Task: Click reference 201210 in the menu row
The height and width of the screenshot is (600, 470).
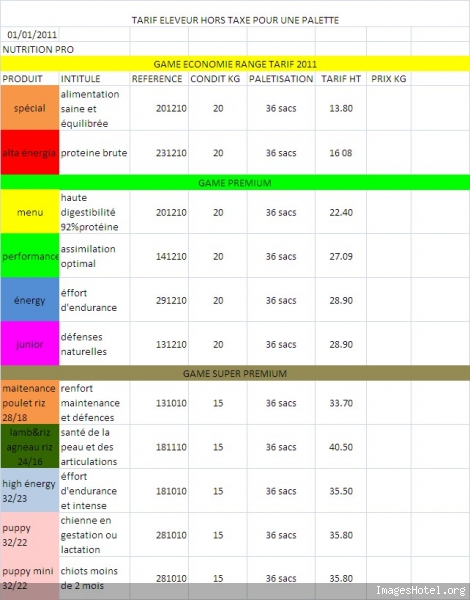Action: coord(171,212)
